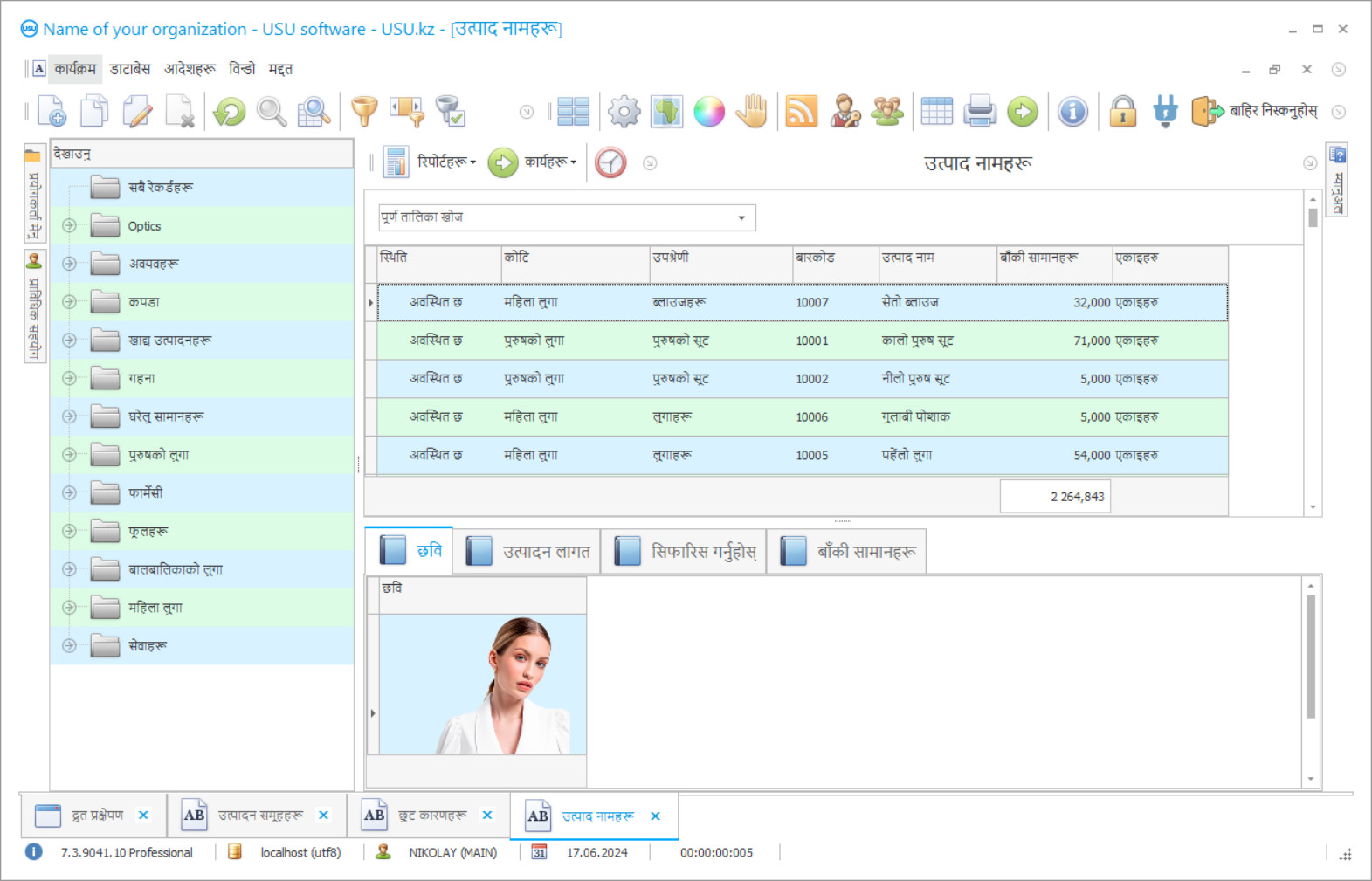This screenshot has height=881, width=1372.
Task: Expand the फार्मेसी folder node
Action: click(x=70, y=493)
